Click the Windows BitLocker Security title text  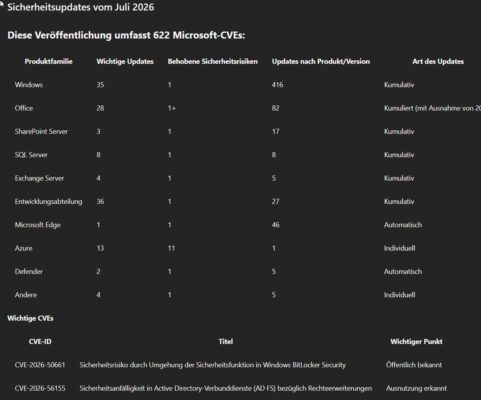213,365
